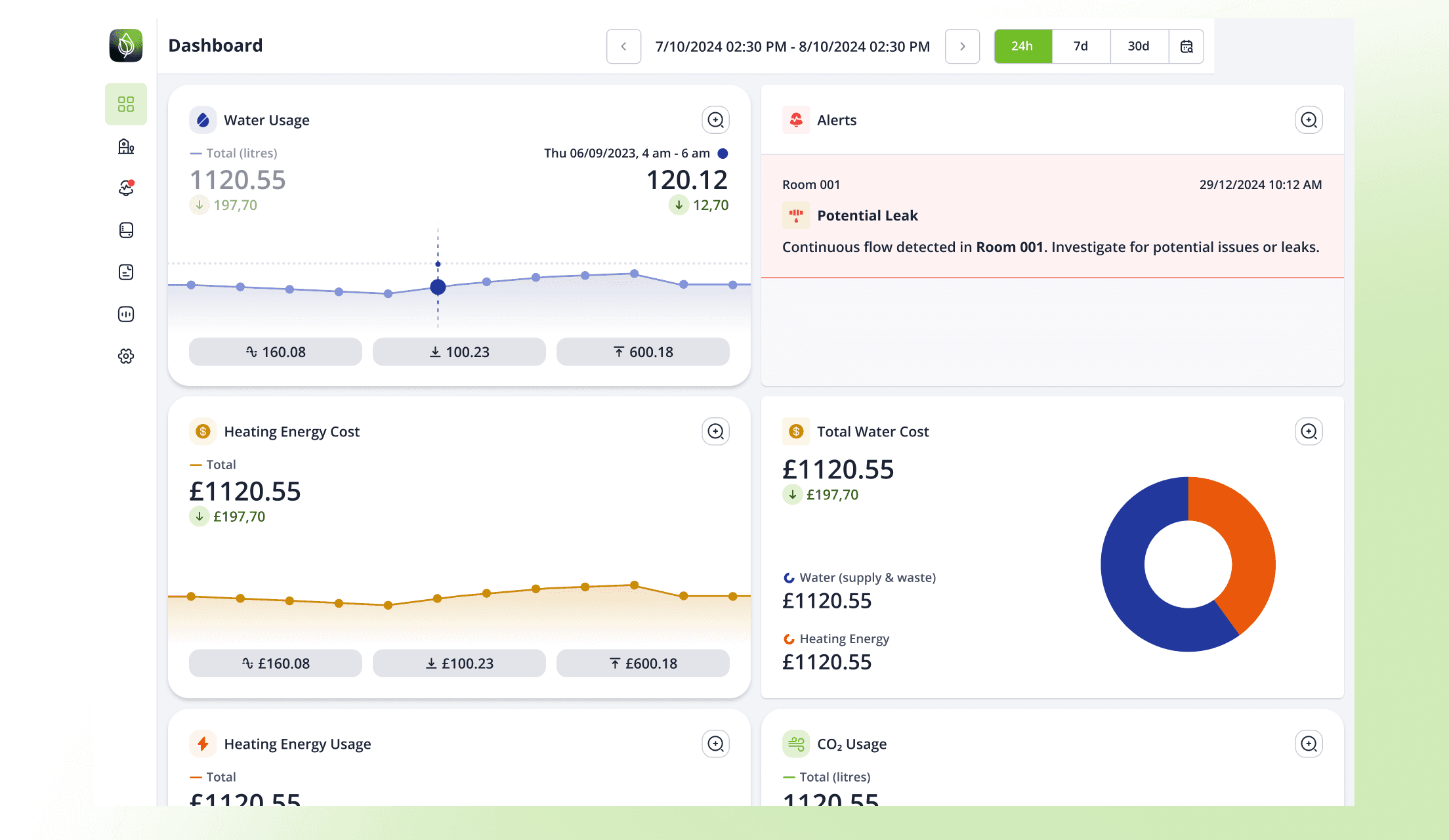Screen dimensions: 1449x840
Task: Click the Heating Energy Cost coin icon
Action: coord(203,432)
